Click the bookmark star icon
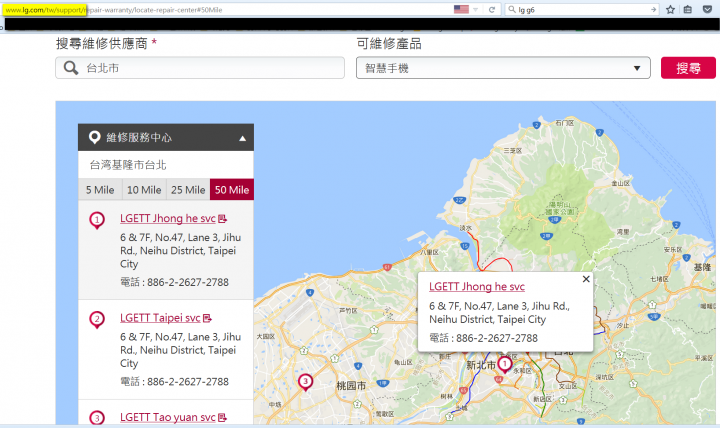Screen dimensions: 720x428 (670, 10)
